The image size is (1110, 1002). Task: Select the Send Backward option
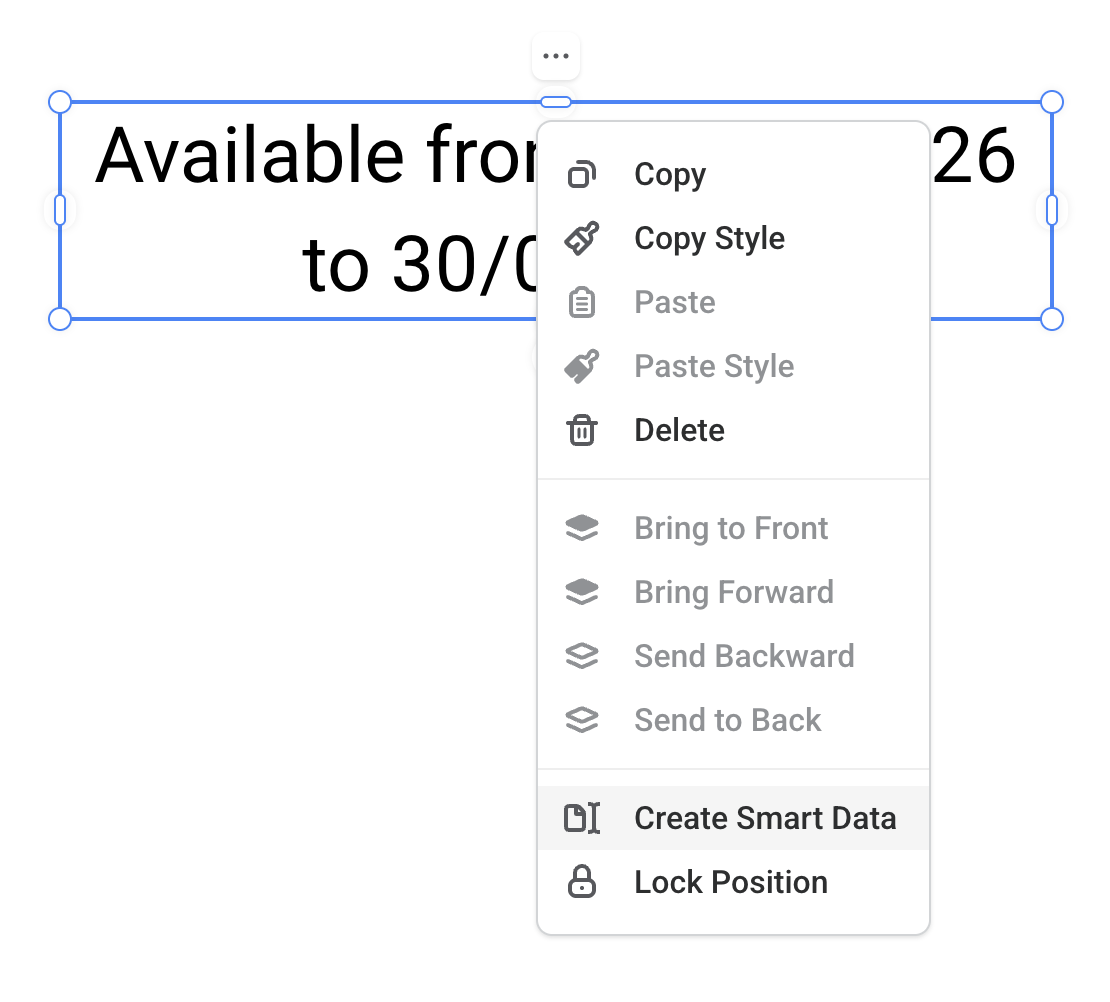tap(733, 656)
